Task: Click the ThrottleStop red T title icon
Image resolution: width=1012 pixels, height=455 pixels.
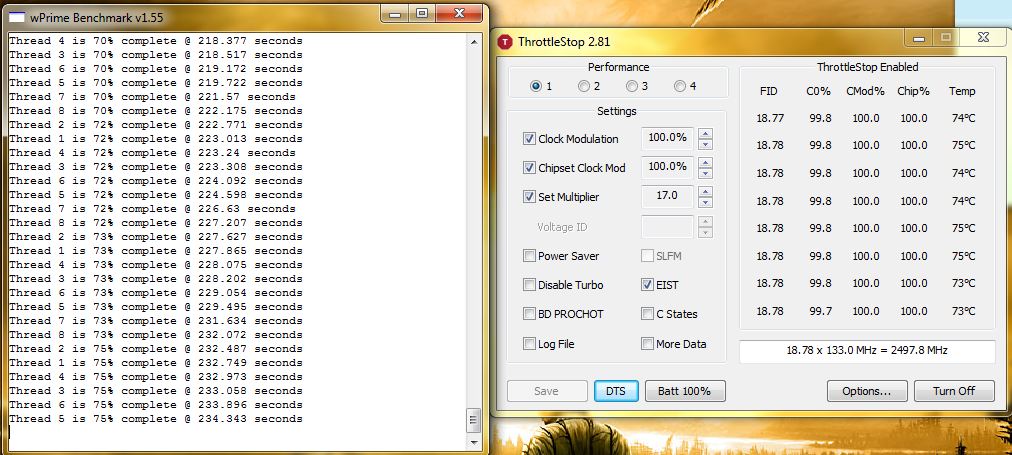Action: [x=504, y=42]
